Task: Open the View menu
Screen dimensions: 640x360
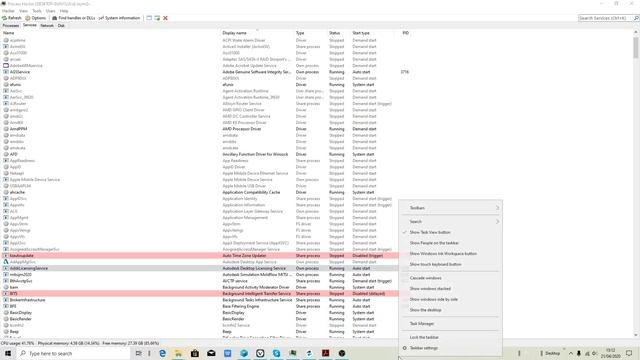Action: click(24, 11)
